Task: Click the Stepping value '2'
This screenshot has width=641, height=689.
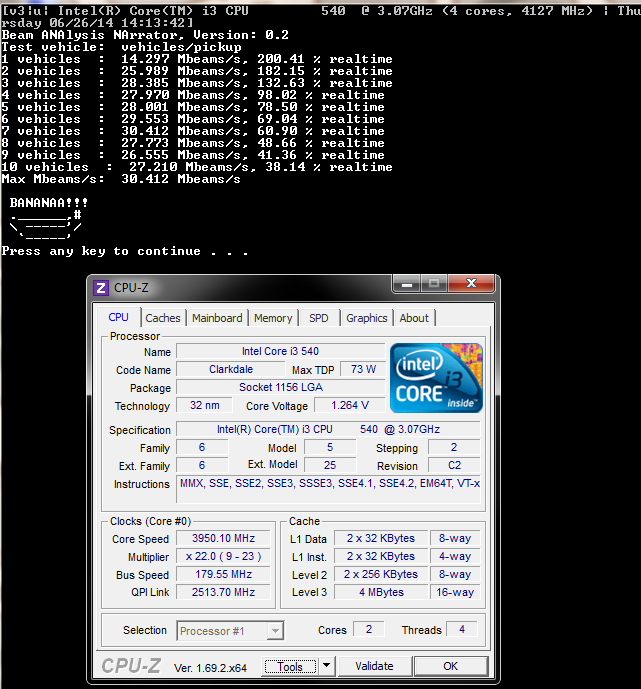Action: [454, 447]
